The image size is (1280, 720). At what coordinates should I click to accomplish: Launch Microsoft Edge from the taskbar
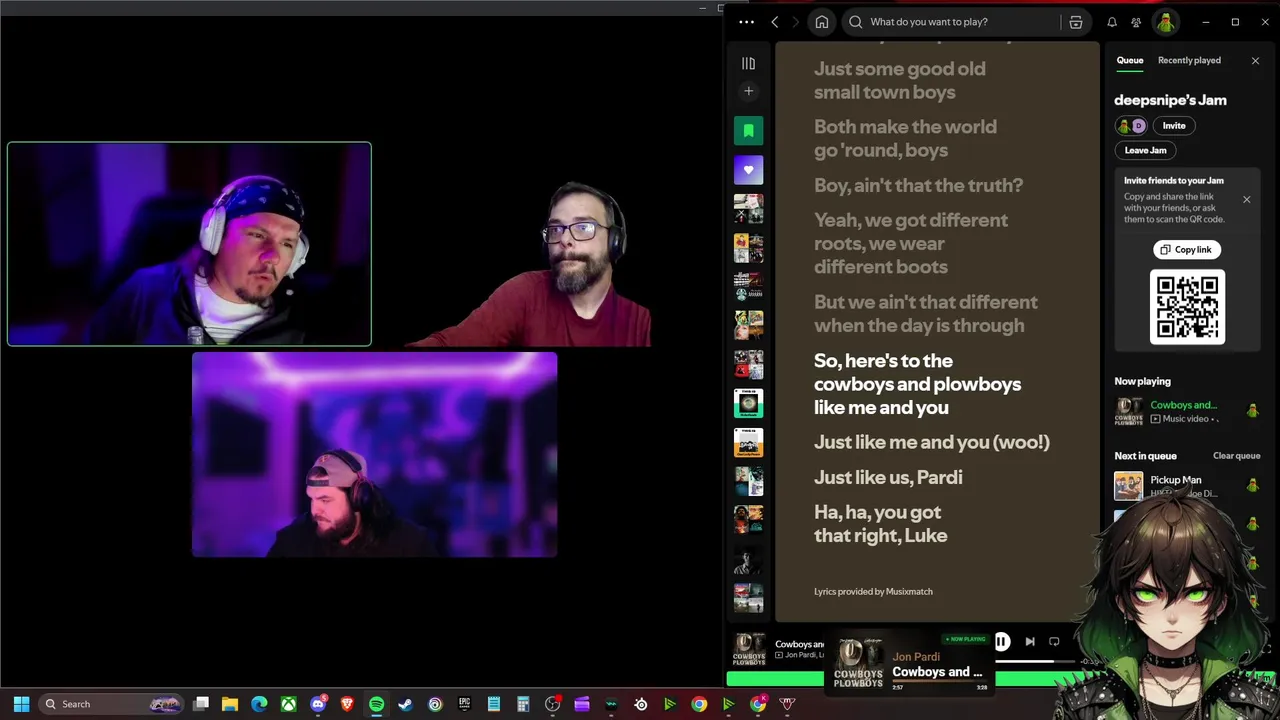259,704
